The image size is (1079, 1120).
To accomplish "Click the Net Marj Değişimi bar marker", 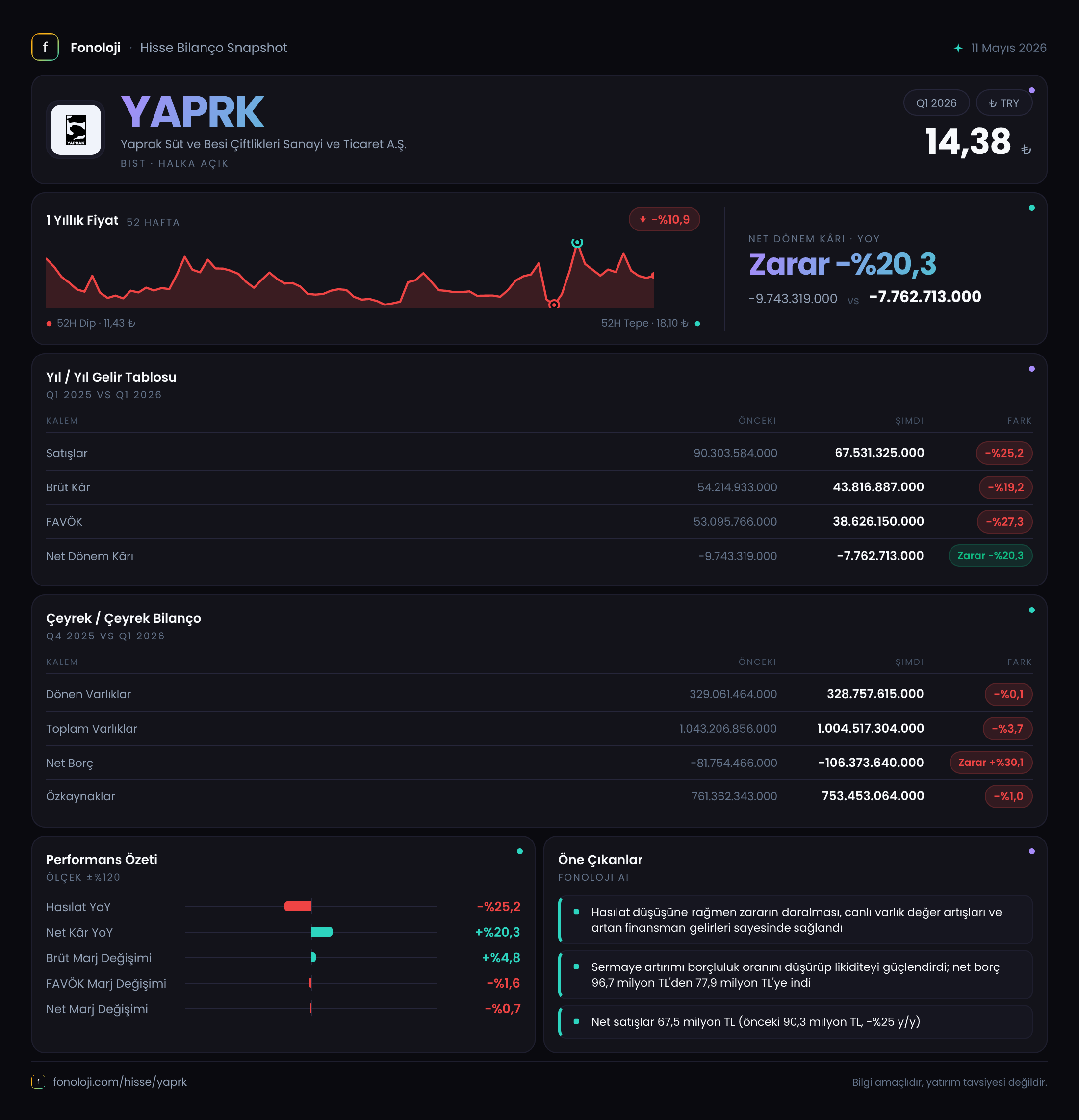I will click(310, 1009).
